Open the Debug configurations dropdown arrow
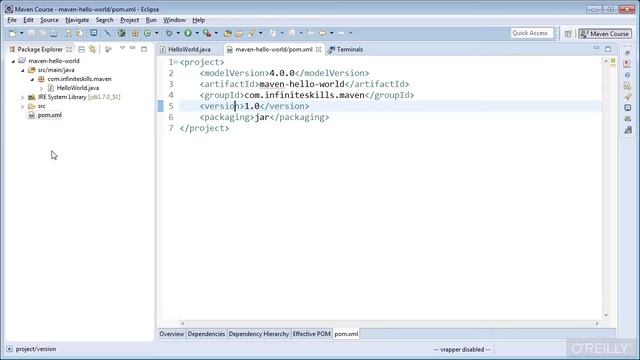This screenshot has height=360, width=640. (x=178, y=33)
